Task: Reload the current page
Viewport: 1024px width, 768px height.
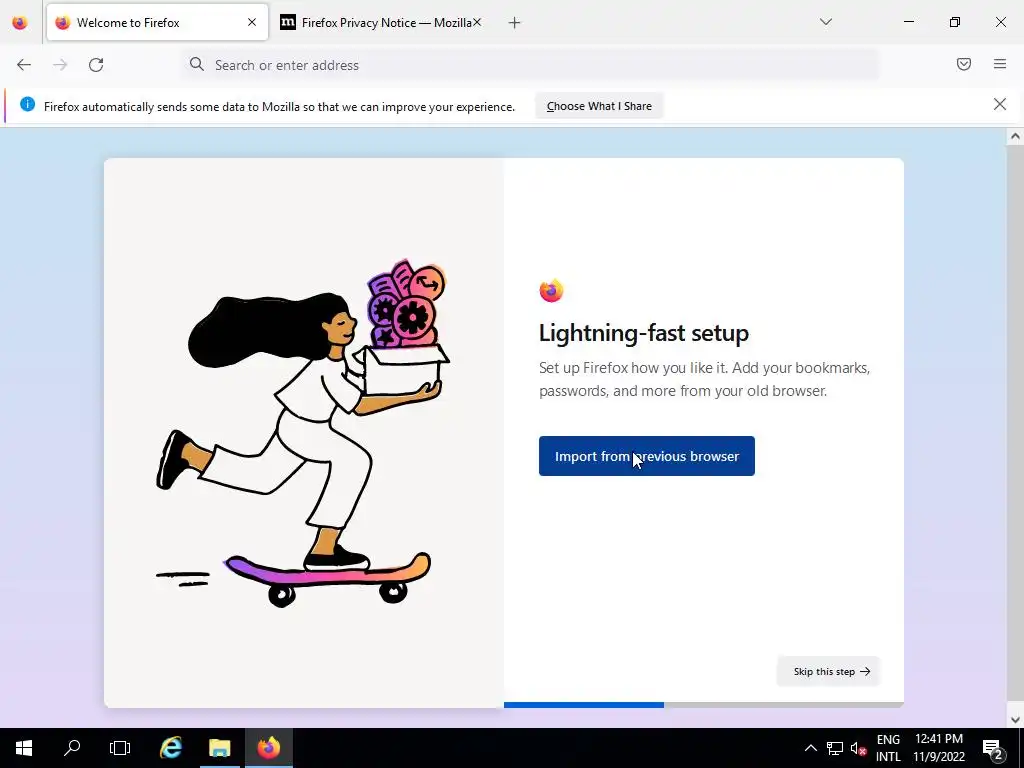Action: coord(96,65)
